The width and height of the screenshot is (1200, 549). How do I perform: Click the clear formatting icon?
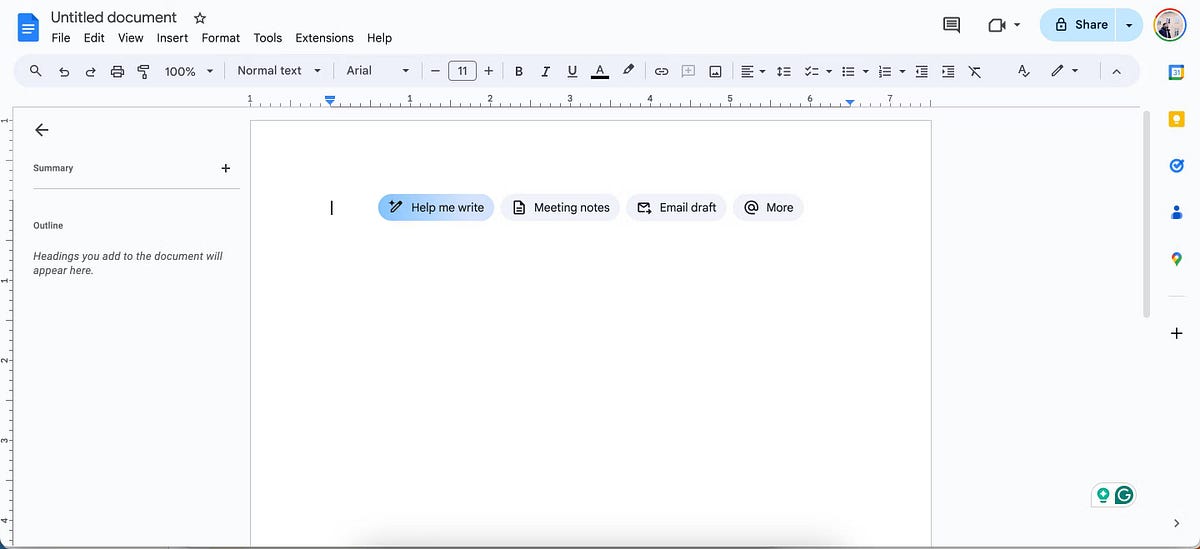(975, 71)
